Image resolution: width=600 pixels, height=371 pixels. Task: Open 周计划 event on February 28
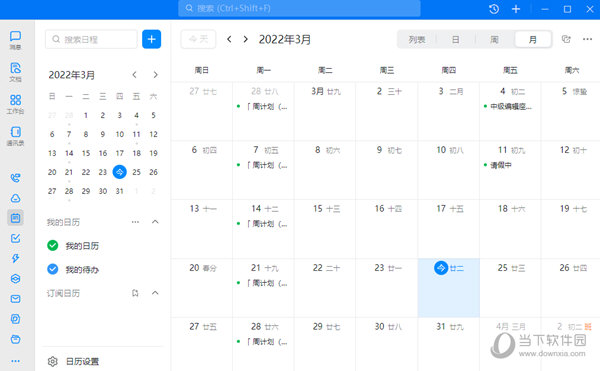(263, 107)
